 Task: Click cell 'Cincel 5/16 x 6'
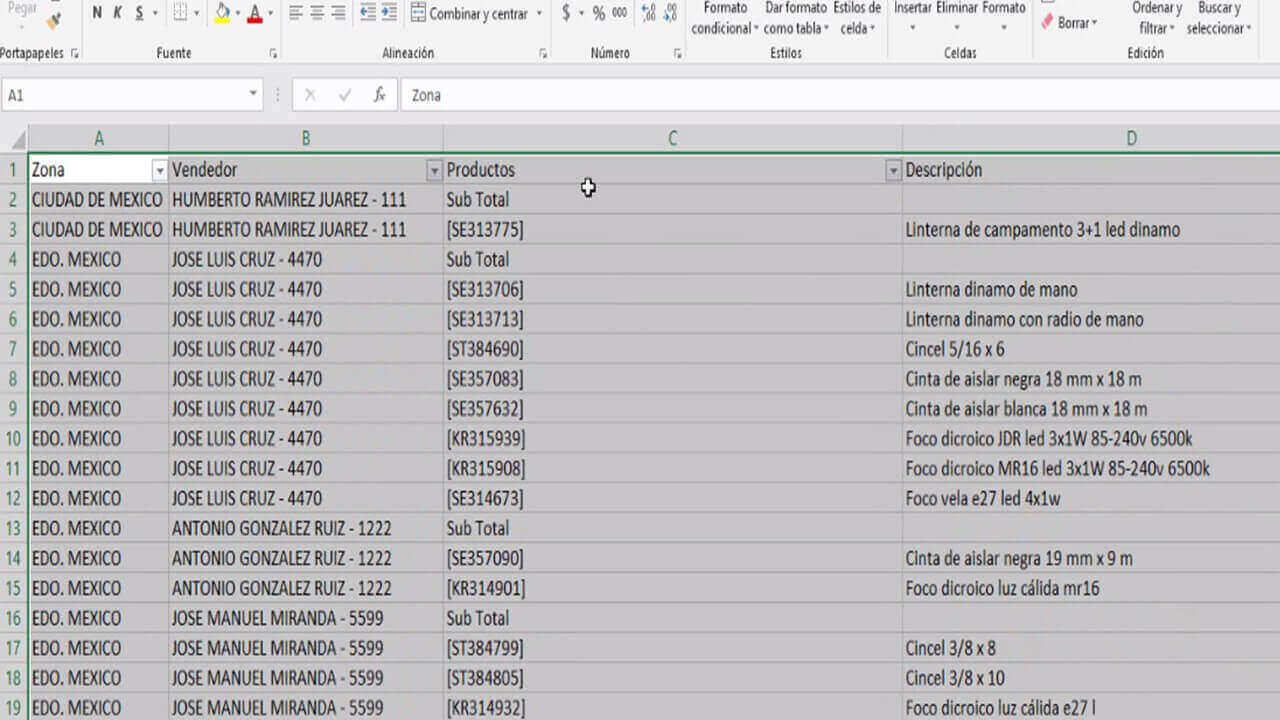(1091, 349)
